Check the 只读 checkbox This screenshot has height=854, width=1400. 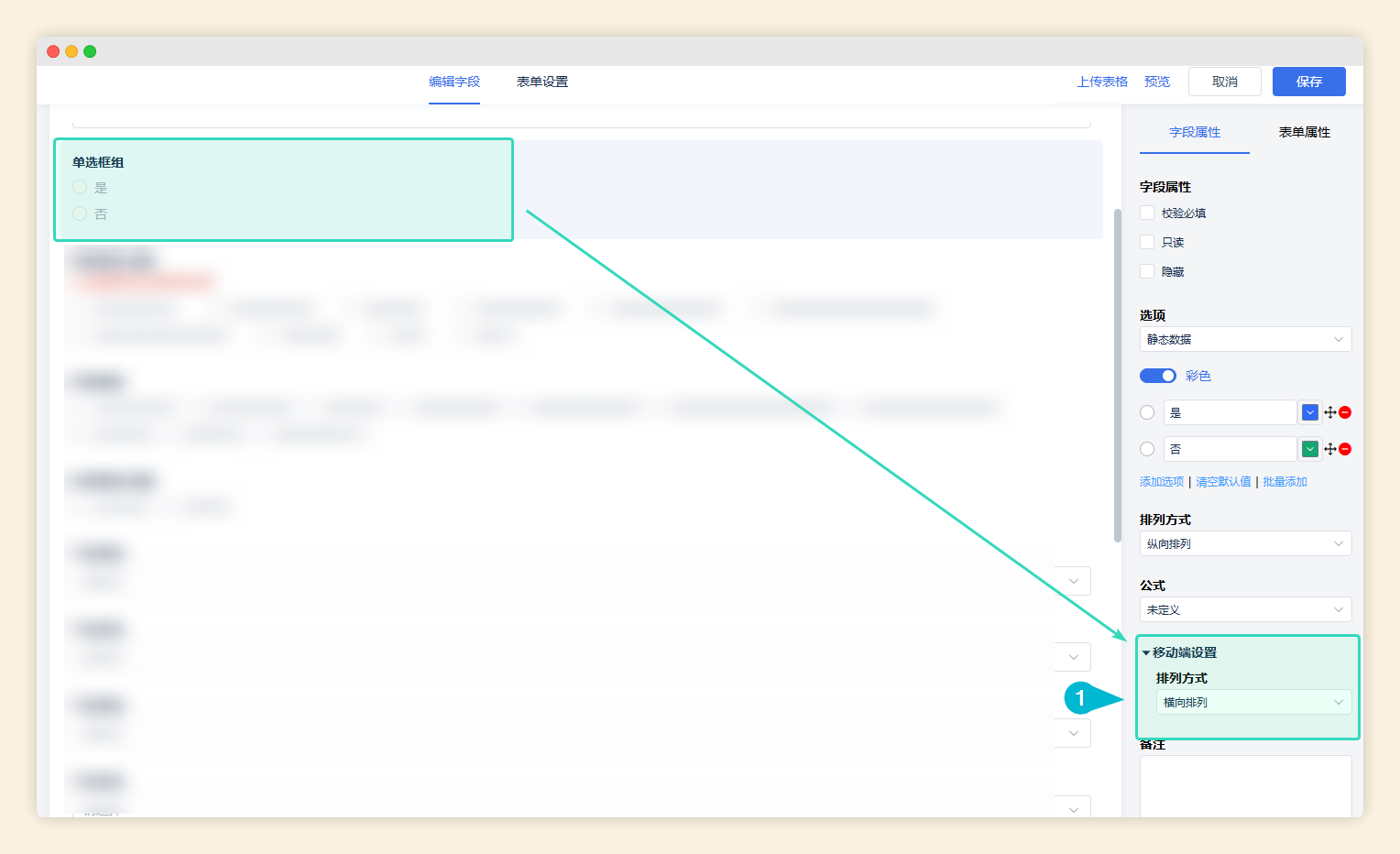[1147, 242]
